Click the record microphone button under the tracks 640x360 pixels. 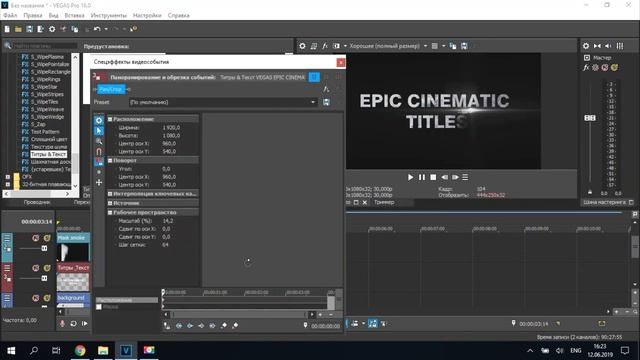pos(62,324)
